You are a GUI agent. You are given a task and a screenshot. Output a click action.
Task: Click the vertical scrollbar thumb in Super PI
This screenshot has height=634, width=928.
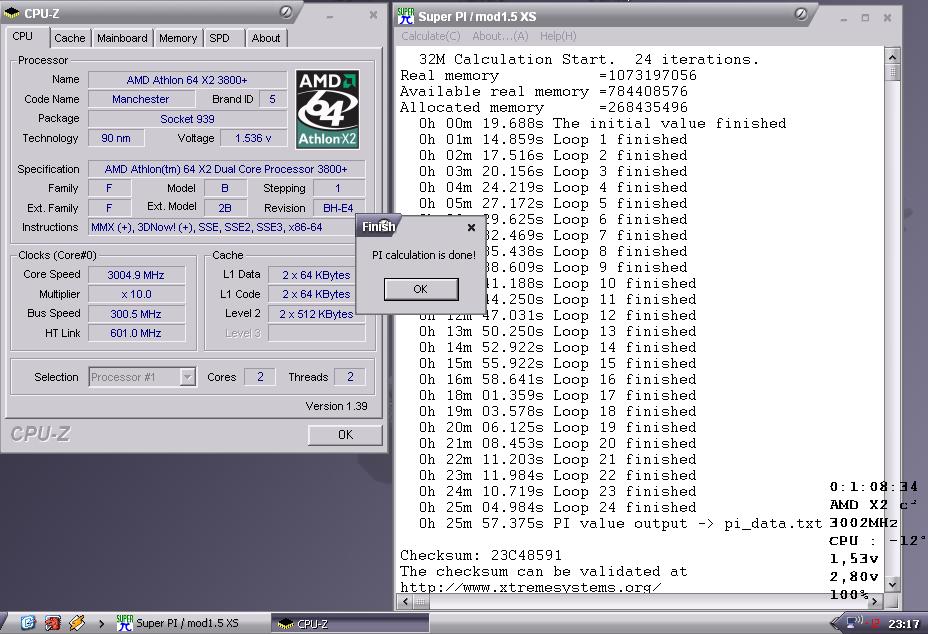point(892,73)
